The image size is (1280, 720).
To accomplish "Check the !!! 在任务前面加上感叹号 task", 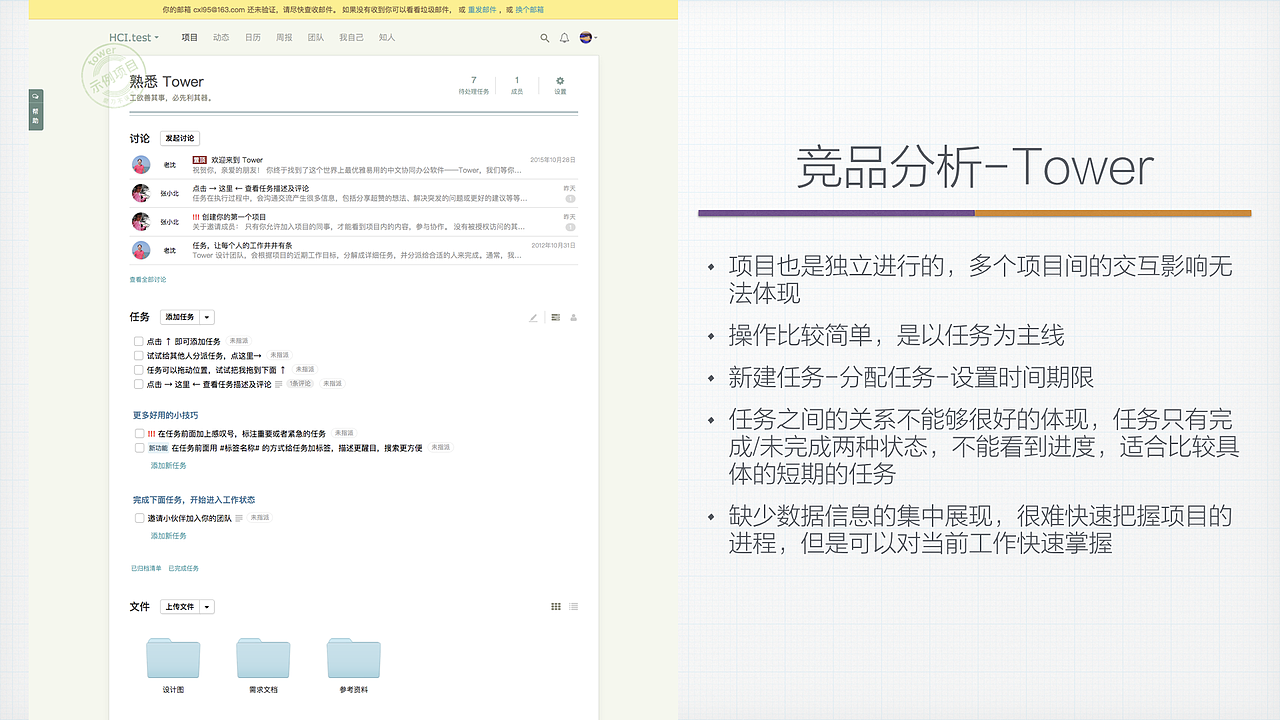I will point(139,434).
